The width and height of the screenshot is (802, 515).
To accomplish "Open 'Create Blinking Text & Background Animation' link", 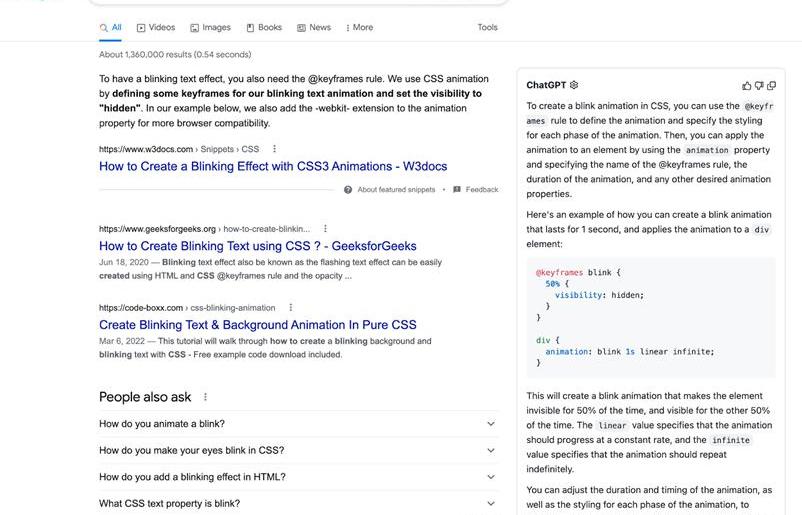I will [258, 325].
